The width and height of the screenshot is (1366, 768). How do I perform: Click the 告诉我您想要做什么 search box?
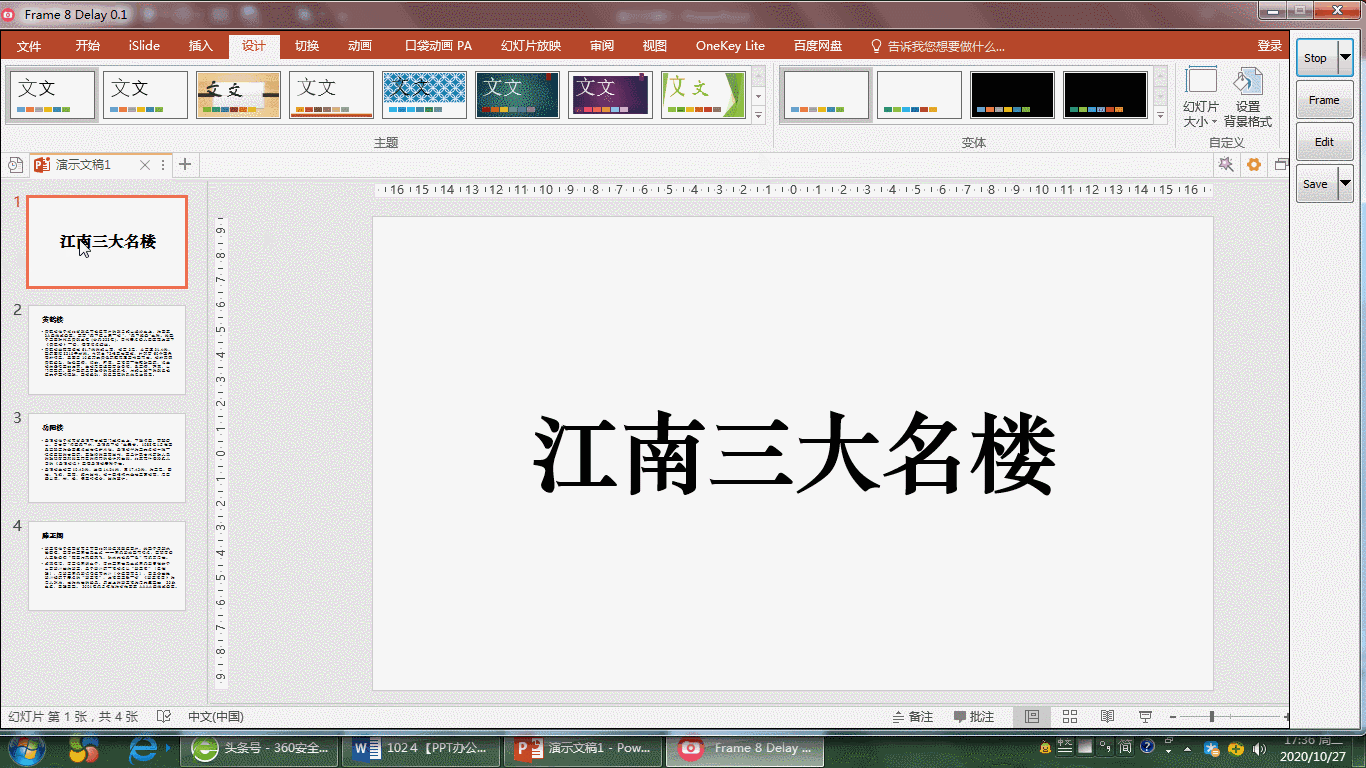point(938,46)
